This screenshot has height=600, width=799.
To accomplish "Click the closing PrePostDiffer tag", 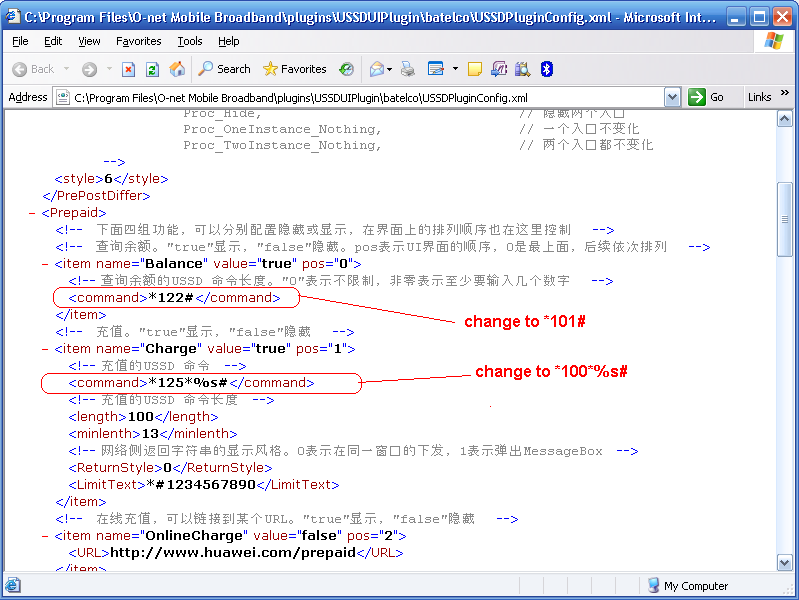I will pyautogui.click(x=97, y=196).
